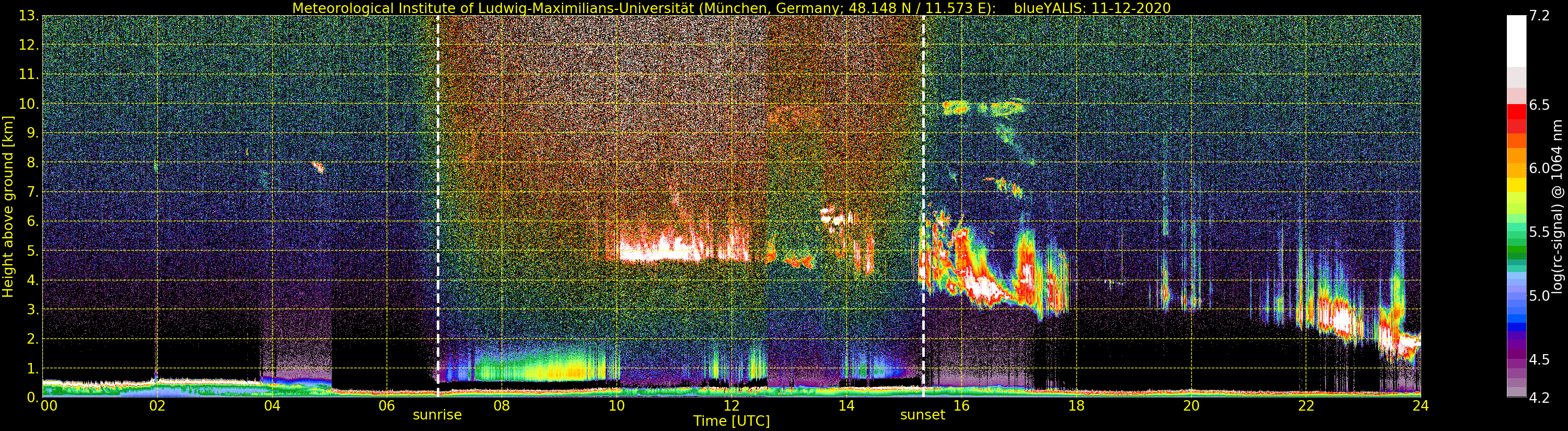The width and height of the screenshot is (1568, 431).
Task: Click the '14' time tick label
Action: (846, 405)
